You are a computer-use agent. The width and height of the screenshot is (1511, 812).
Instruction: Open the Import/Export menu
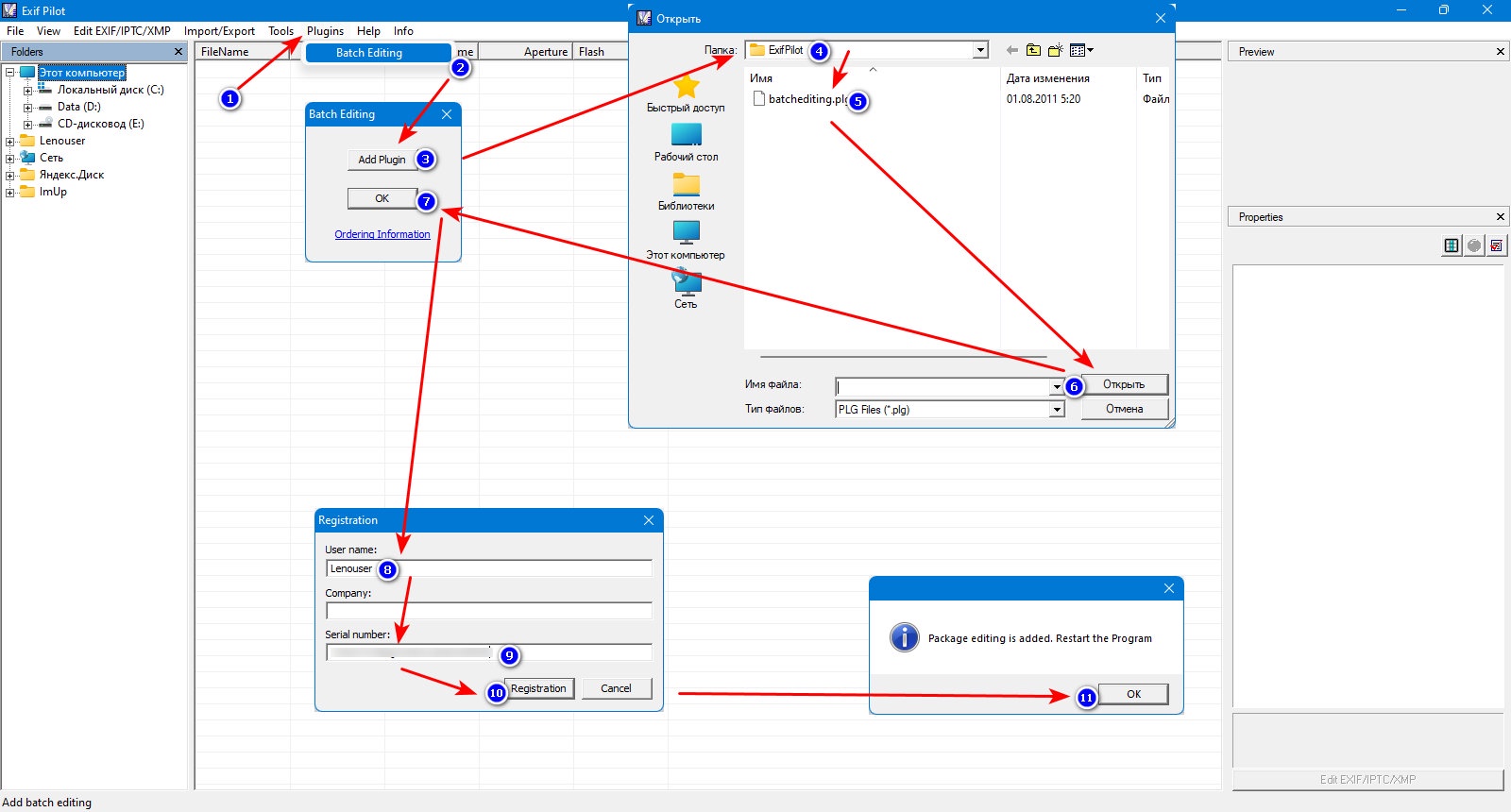pyautogui.click(x=219, y=31)
